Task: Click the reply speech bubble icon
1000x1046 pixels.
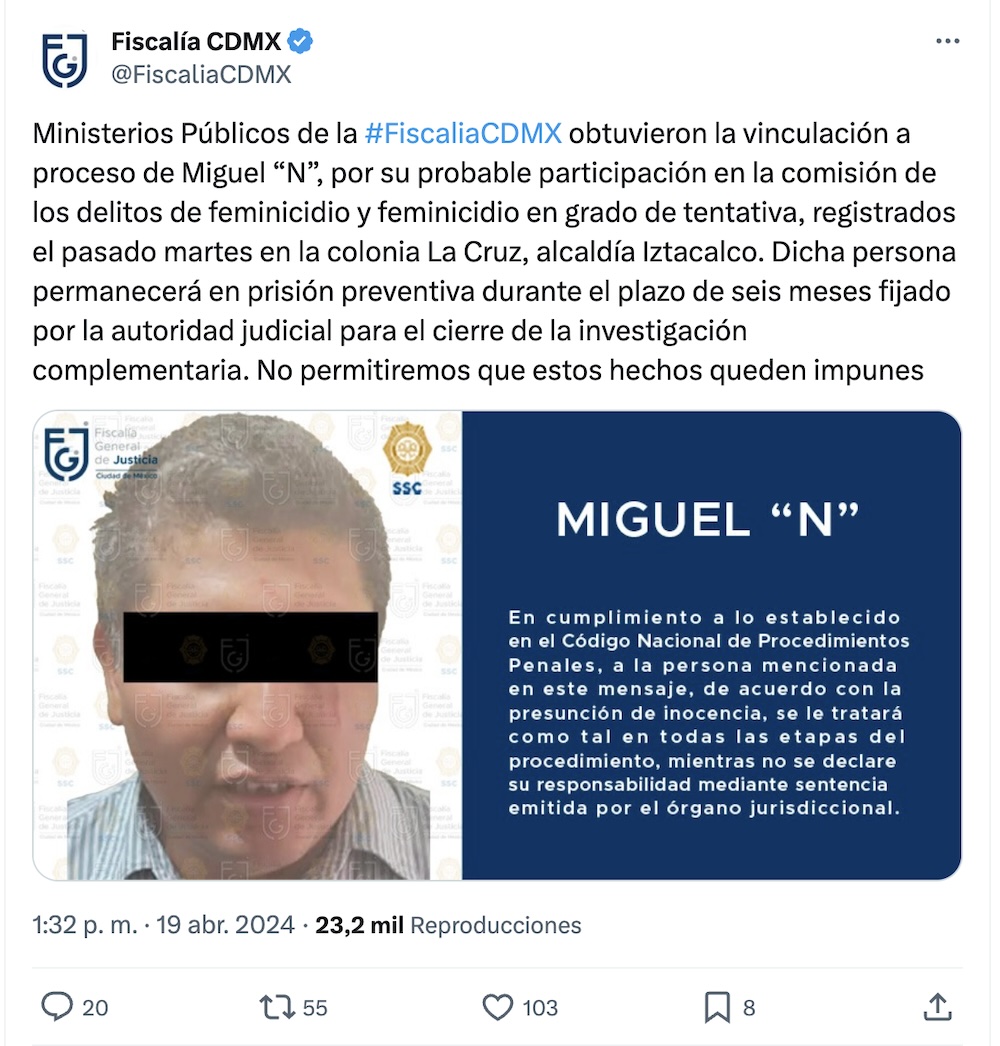Action: click(x=57, y=1007)
